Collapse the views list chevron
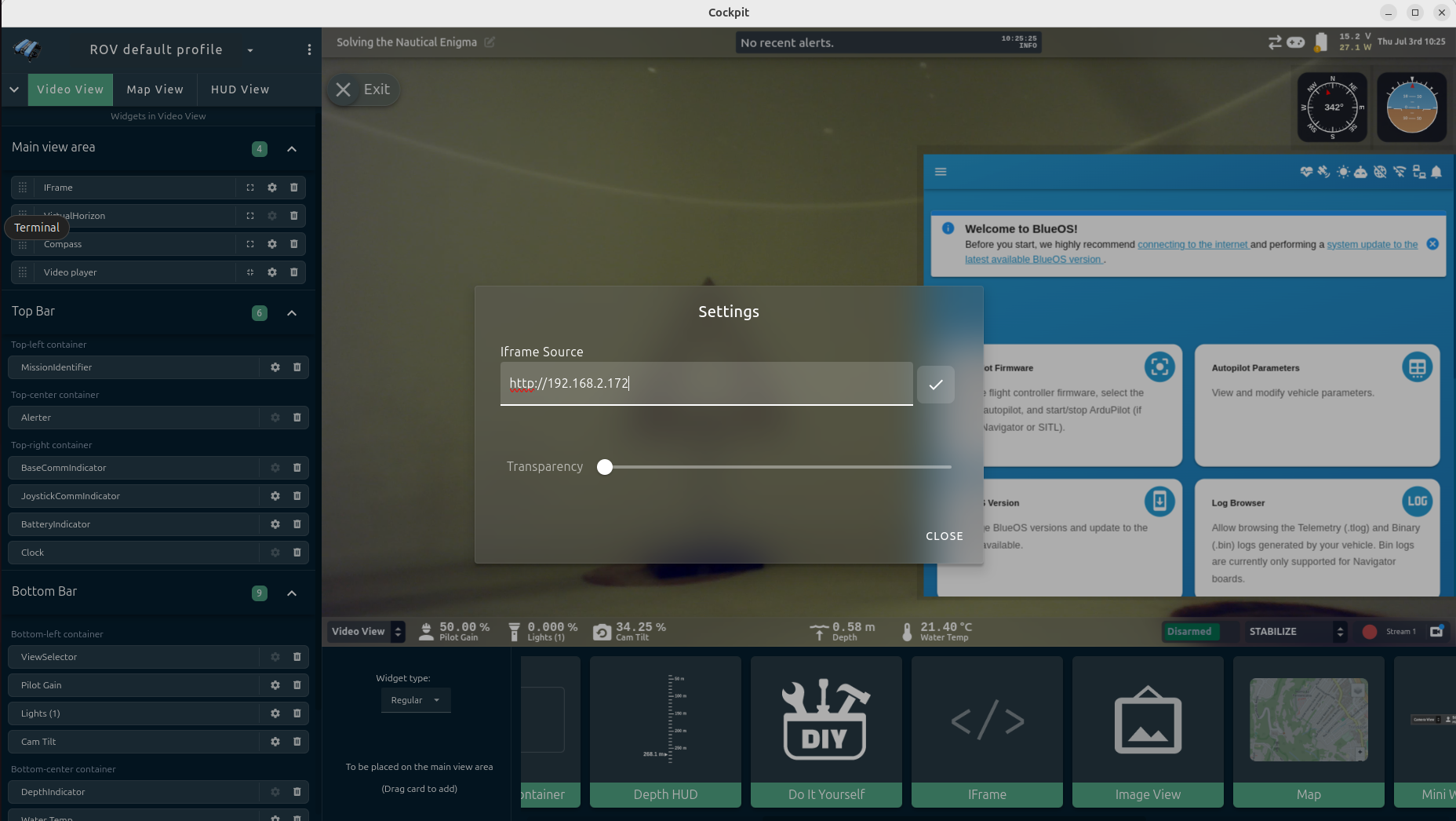 [x=14, y=89]
